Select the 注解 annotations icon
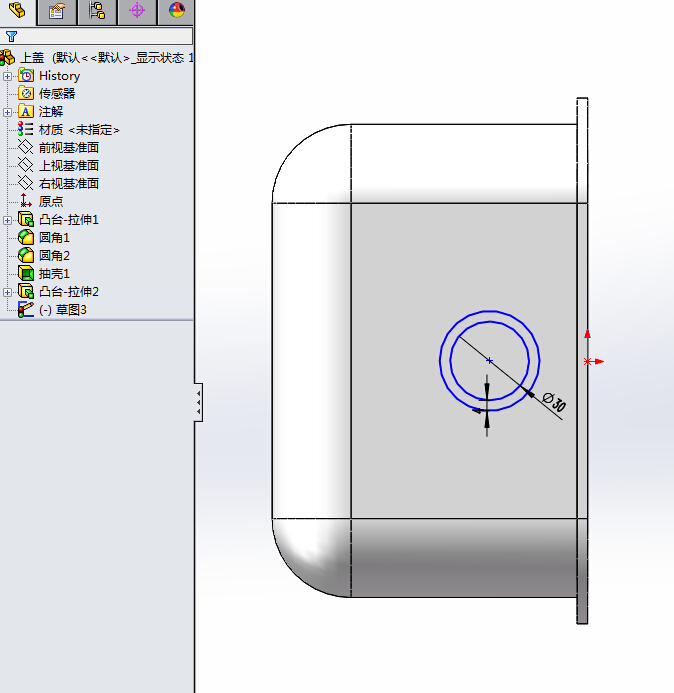The width and height of the screenshot is (674, 693). [26, 111]
